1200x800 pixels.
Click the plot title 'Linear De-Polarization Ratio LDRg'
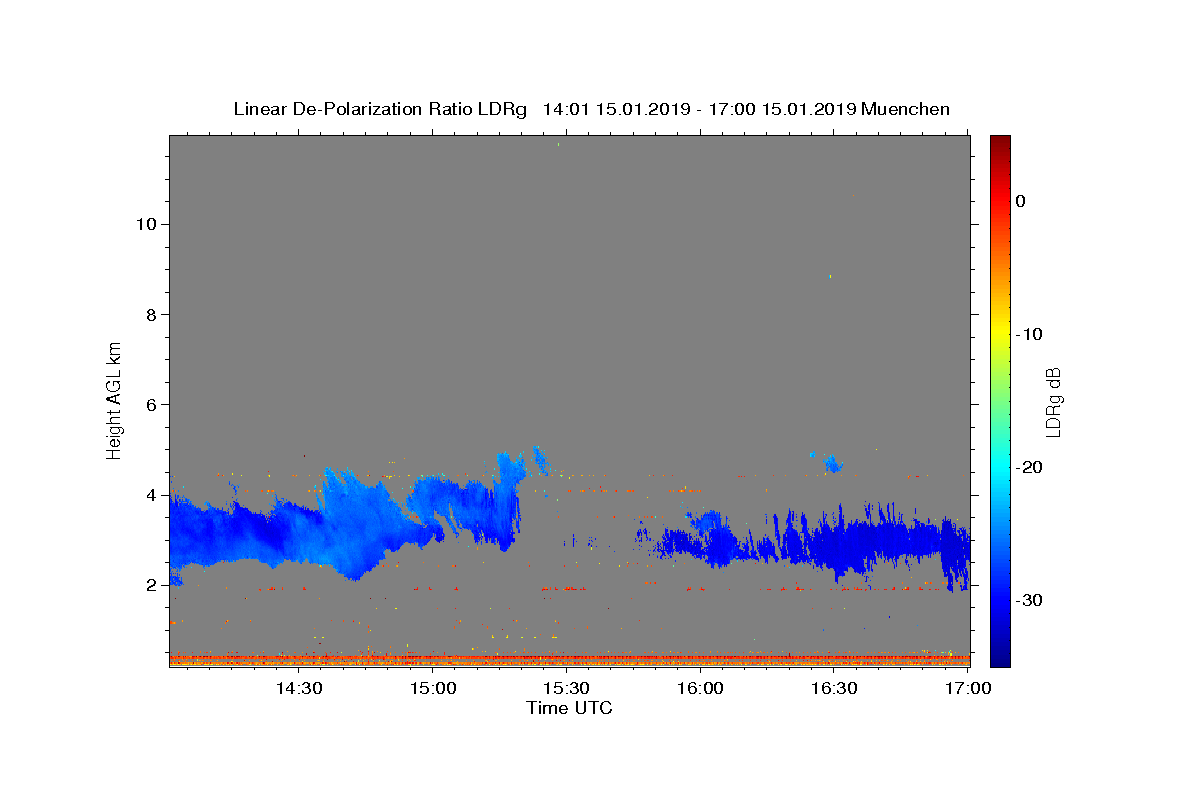[379, 109]
